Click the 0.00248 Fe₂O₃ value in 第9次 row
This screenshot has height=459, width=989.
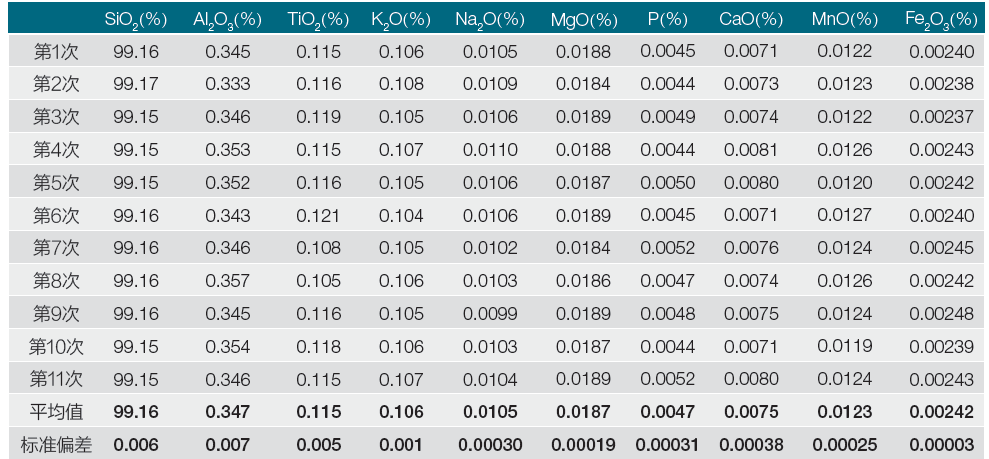941,314
